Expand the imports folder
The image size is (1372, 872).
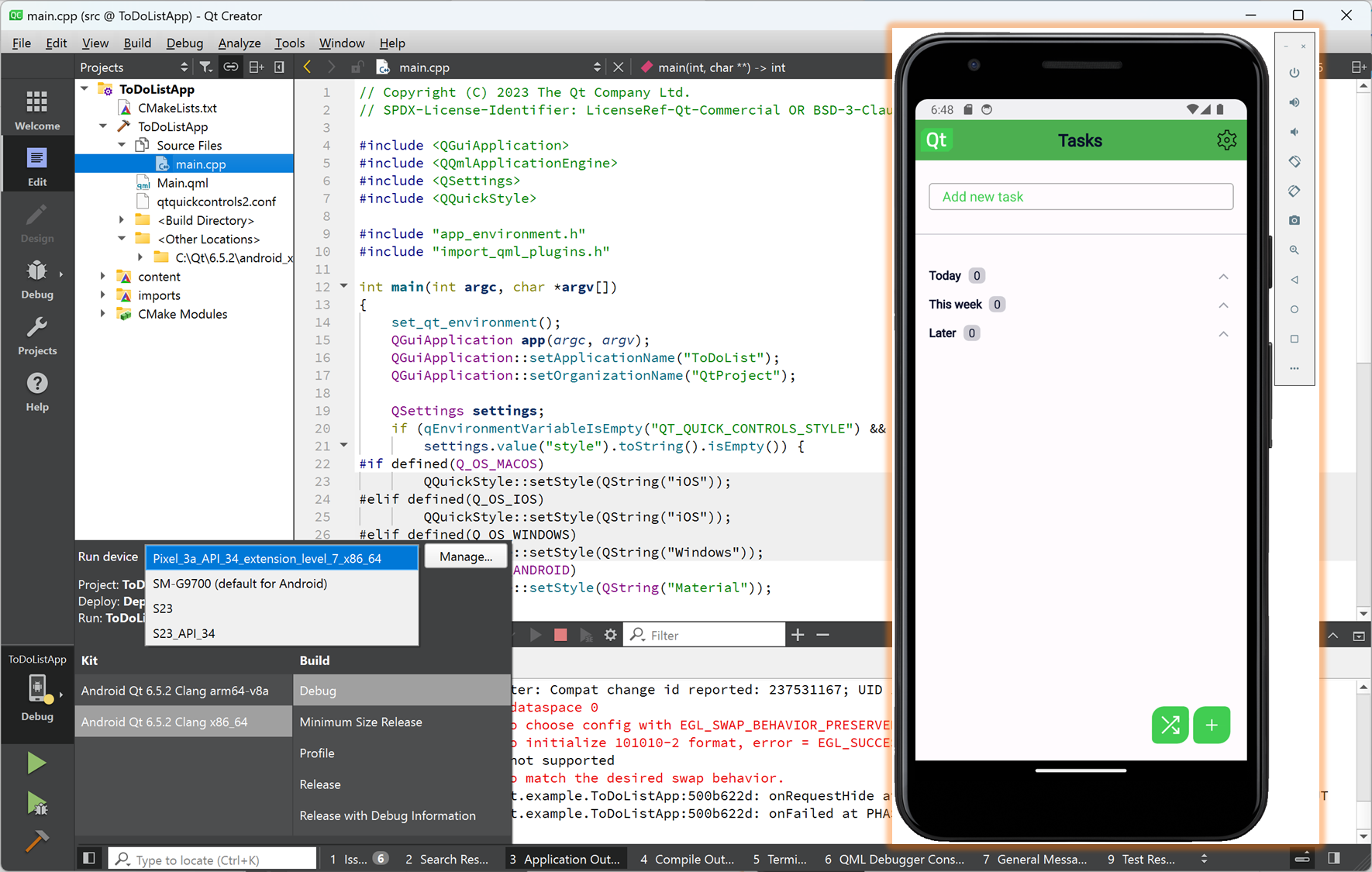pyautogui.click(x=103, y=295)
